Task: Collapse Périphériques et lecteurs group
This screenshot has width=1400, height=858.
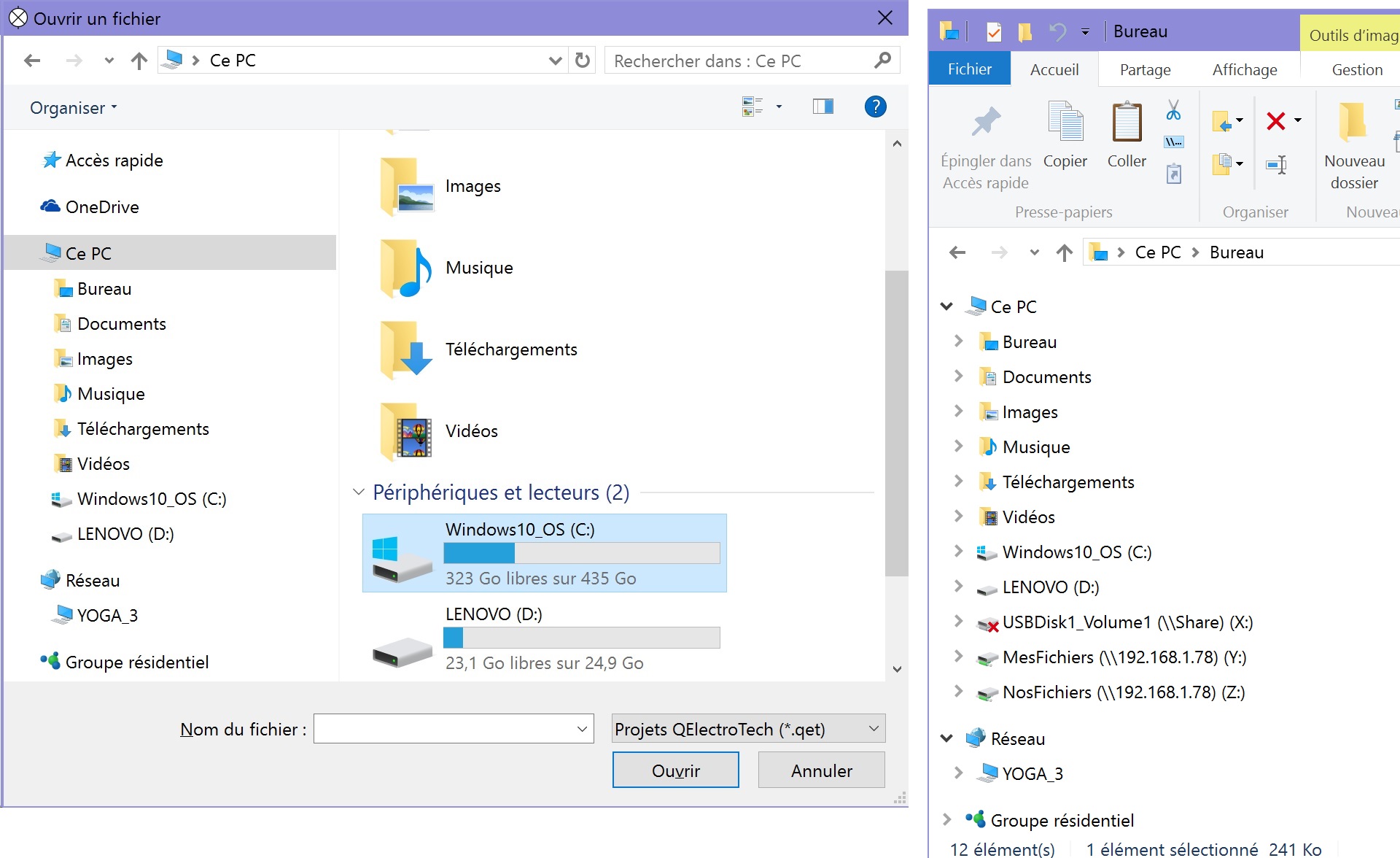Action: point(358,492)
